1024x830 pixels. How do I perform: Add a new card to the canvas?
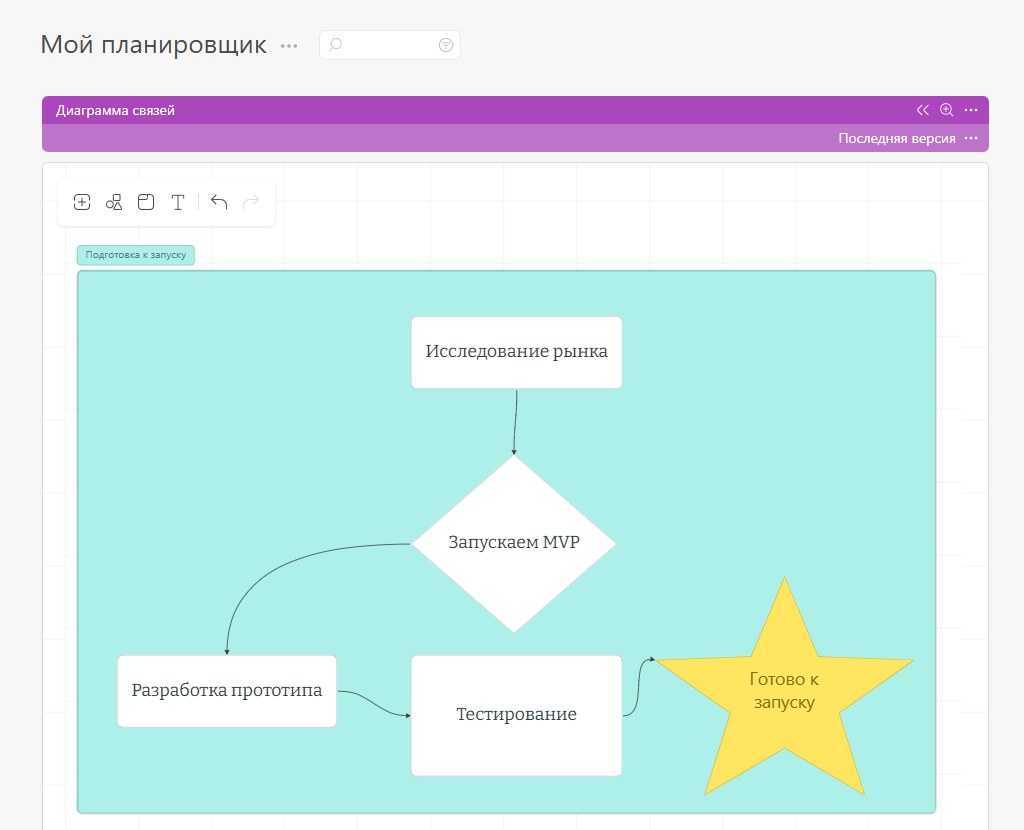pyautogui.click(x=82, y=202)
